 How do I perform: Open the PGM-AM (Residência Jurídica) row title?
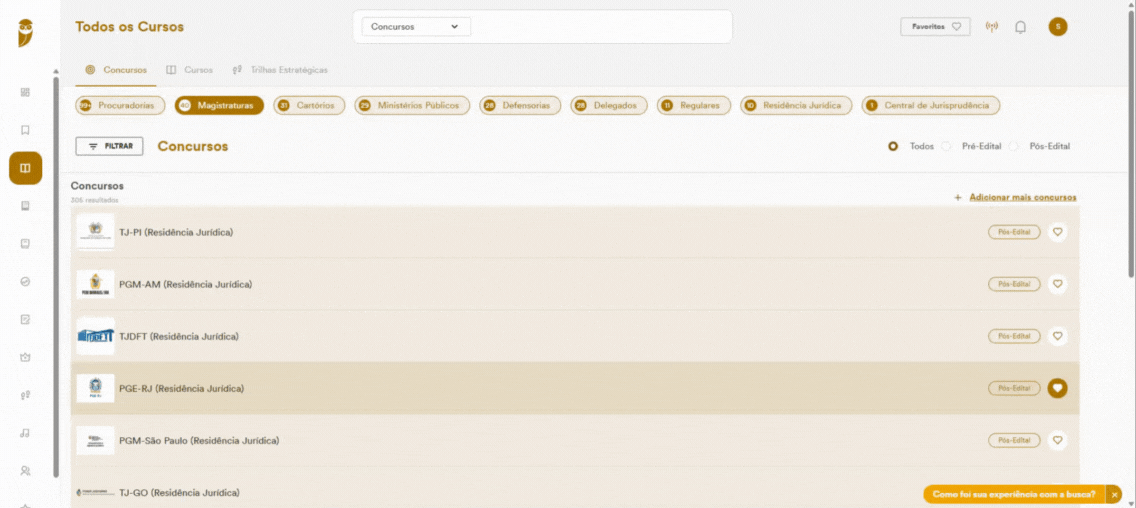click(185, 284)
